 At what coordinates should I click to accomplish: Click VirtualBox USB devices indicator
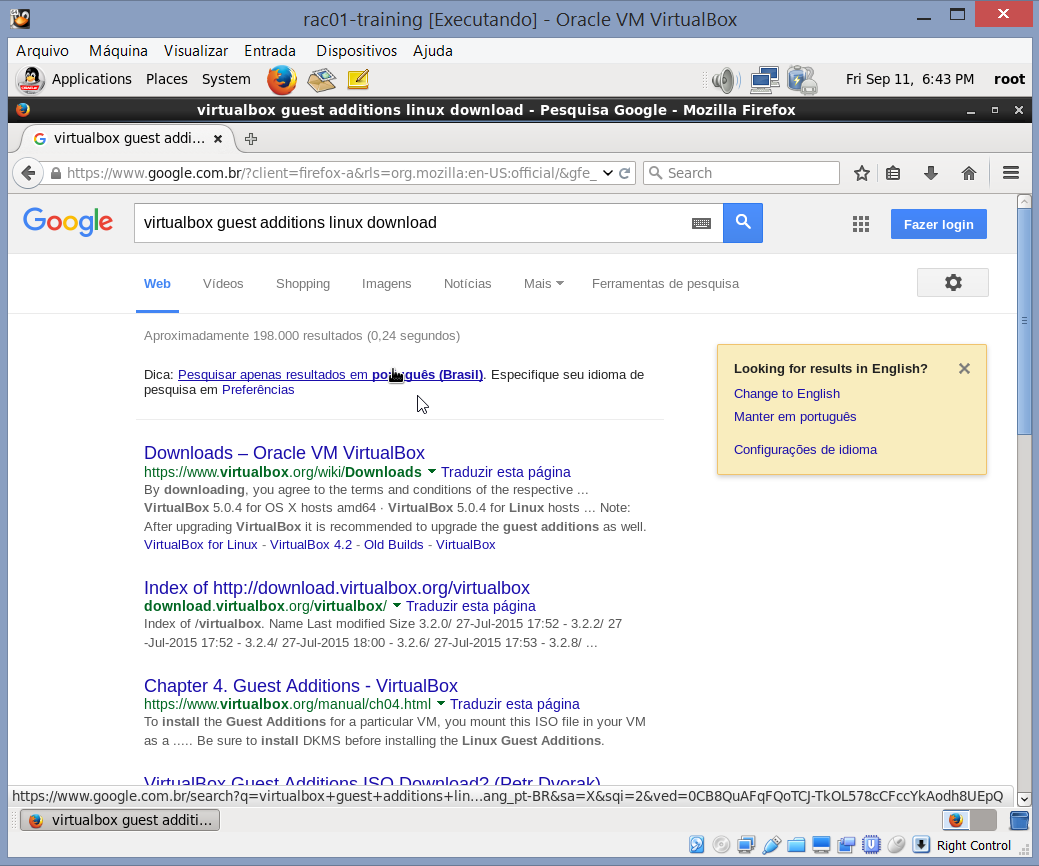pyautogui.click(x=771, y=845)
